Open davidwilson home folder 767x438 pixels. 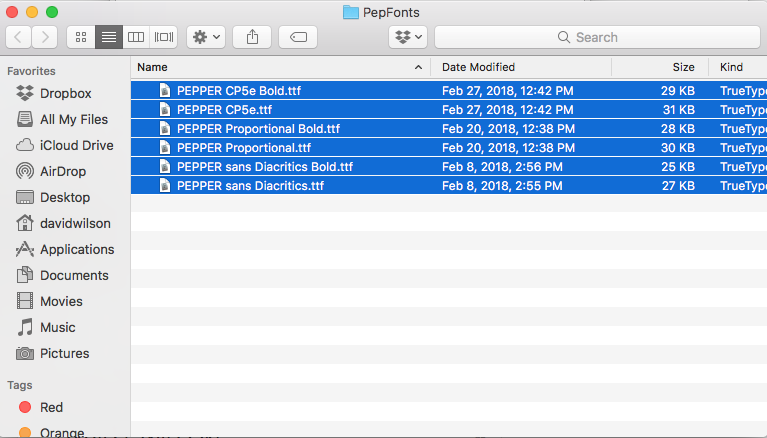pos(65,223)
